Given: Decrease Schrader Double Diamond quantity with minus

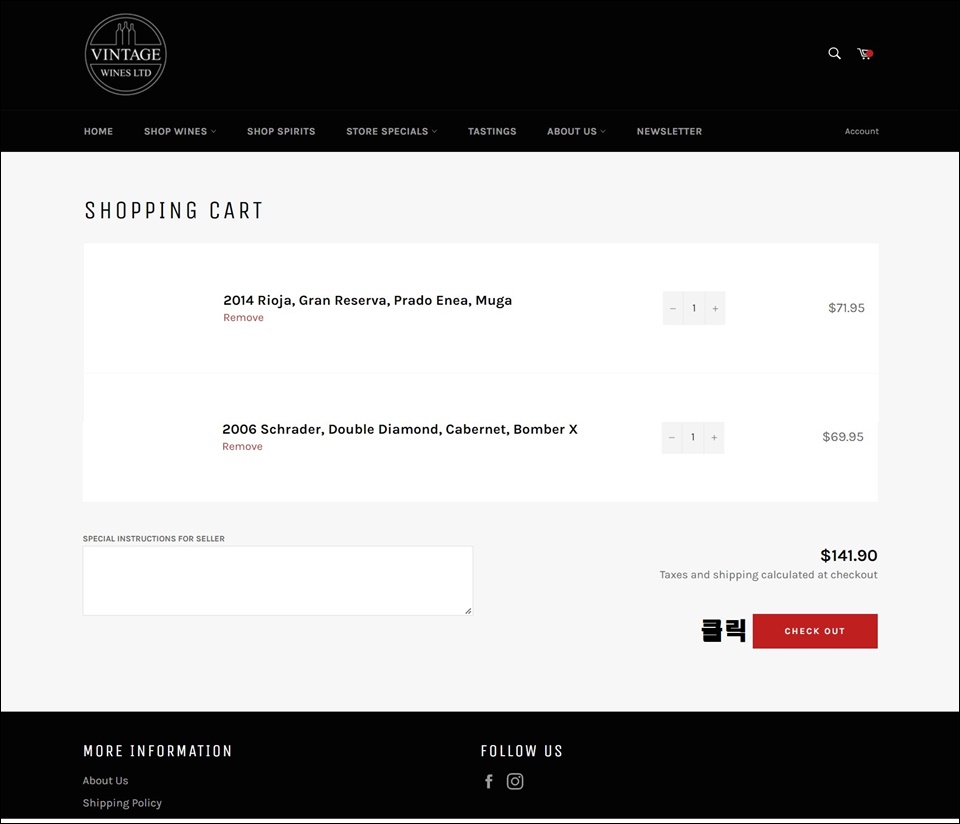Looking at the screenshot, I should click(672, 437).
